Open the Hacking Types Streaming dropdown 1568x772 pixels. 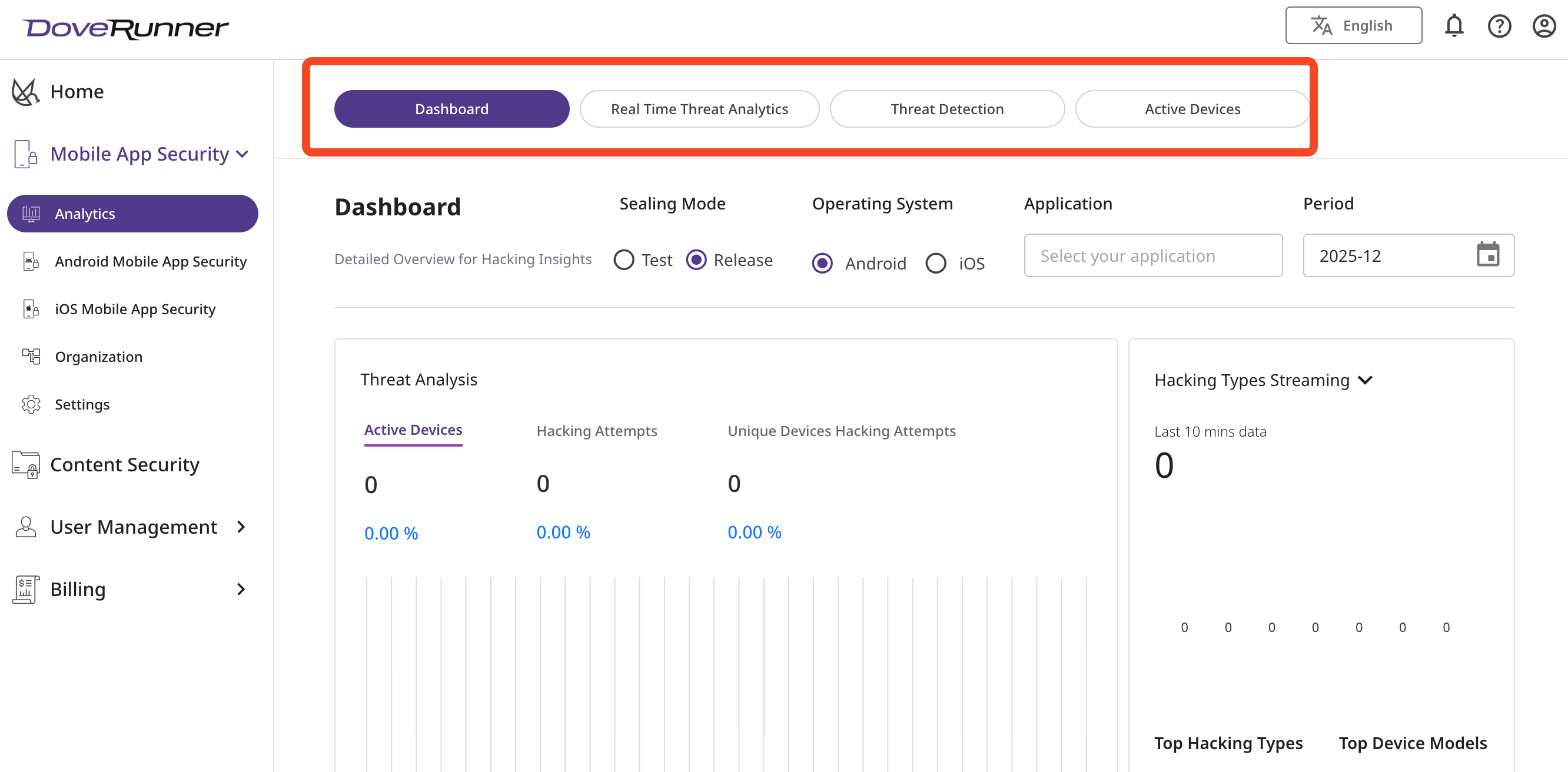click(1365, 380)
